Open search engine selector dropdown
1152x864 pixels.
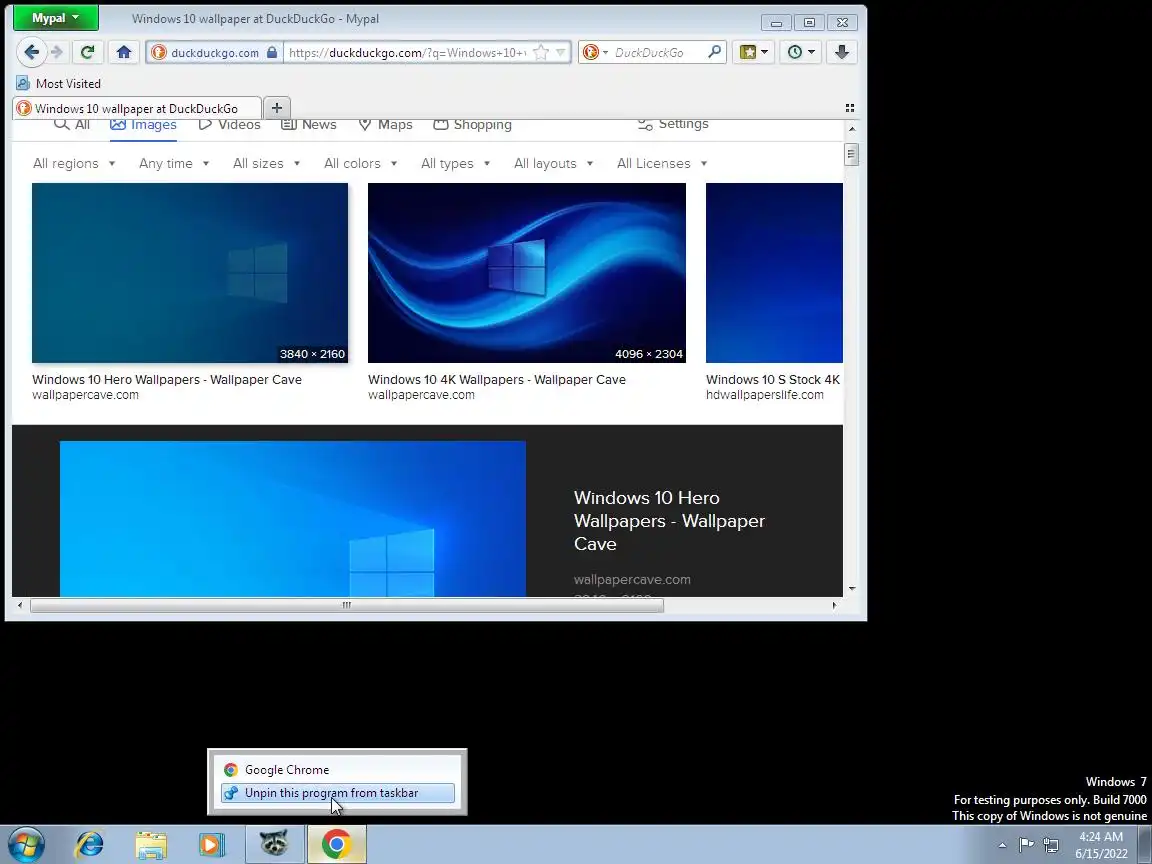595,52
